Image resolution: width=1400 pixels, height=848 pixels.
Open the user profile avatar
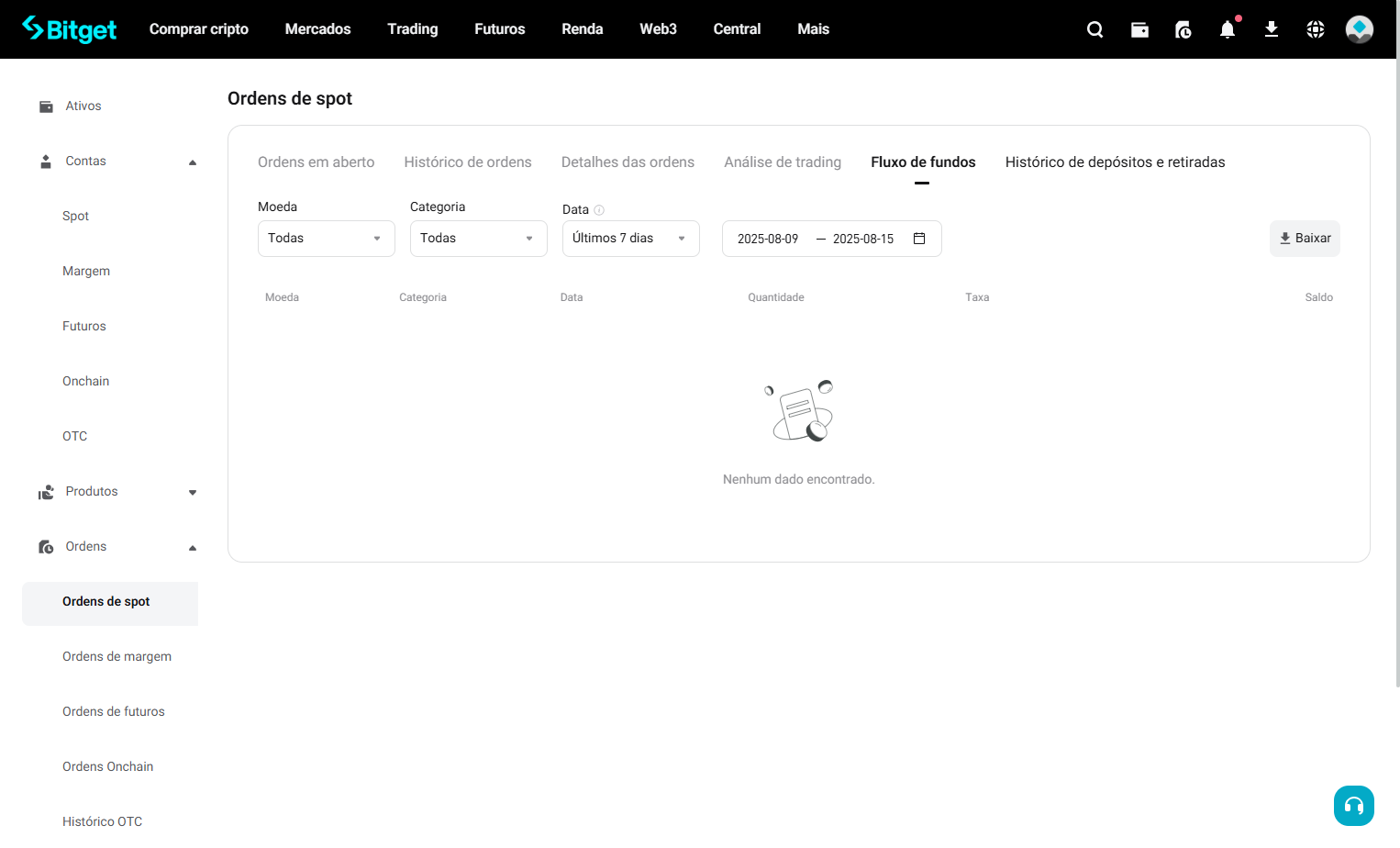pyautogui.click(x=1360, y=29)
